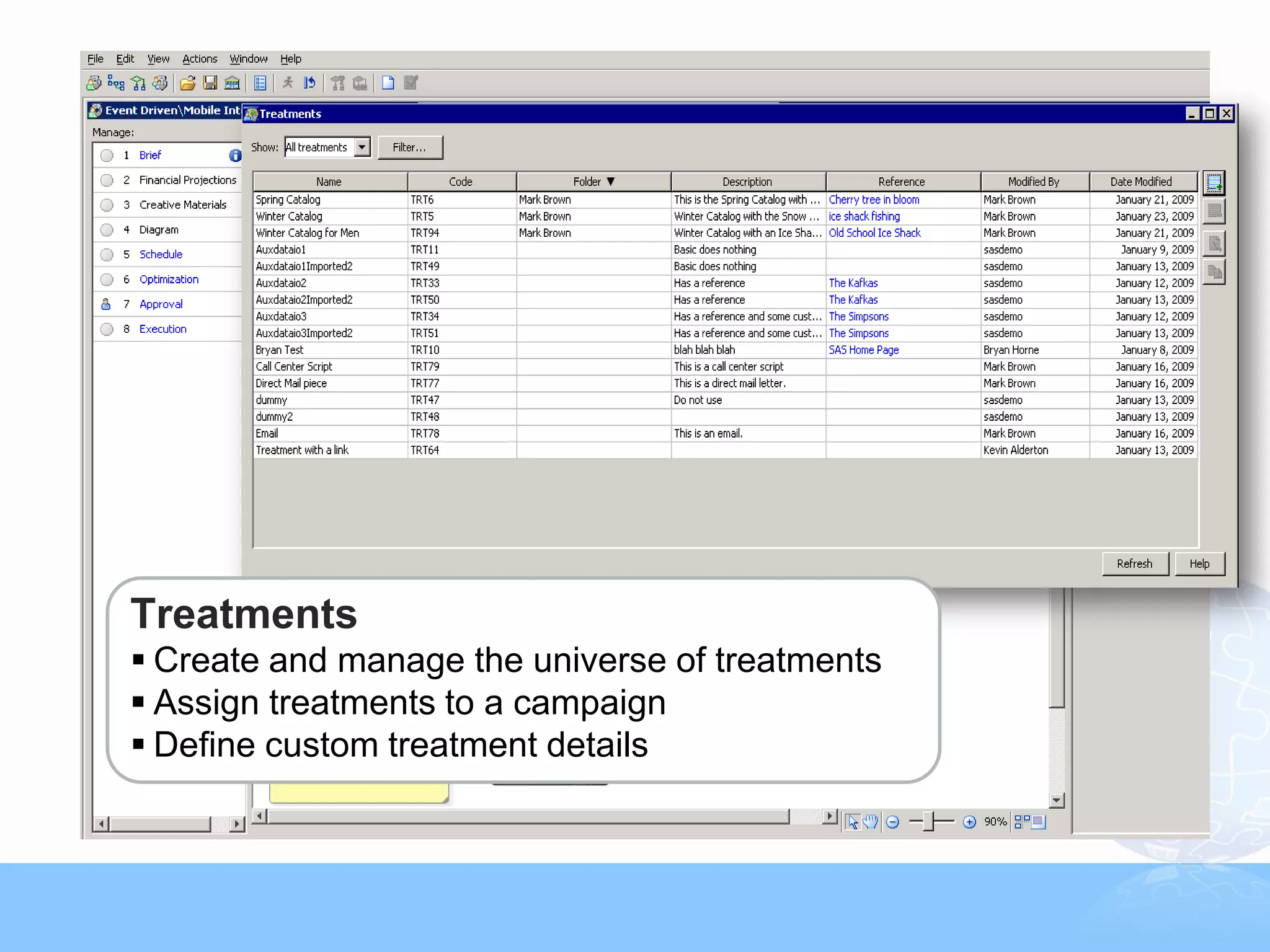
Task: Click the second side icon right of Treatments table
Action: [1214, 213]
